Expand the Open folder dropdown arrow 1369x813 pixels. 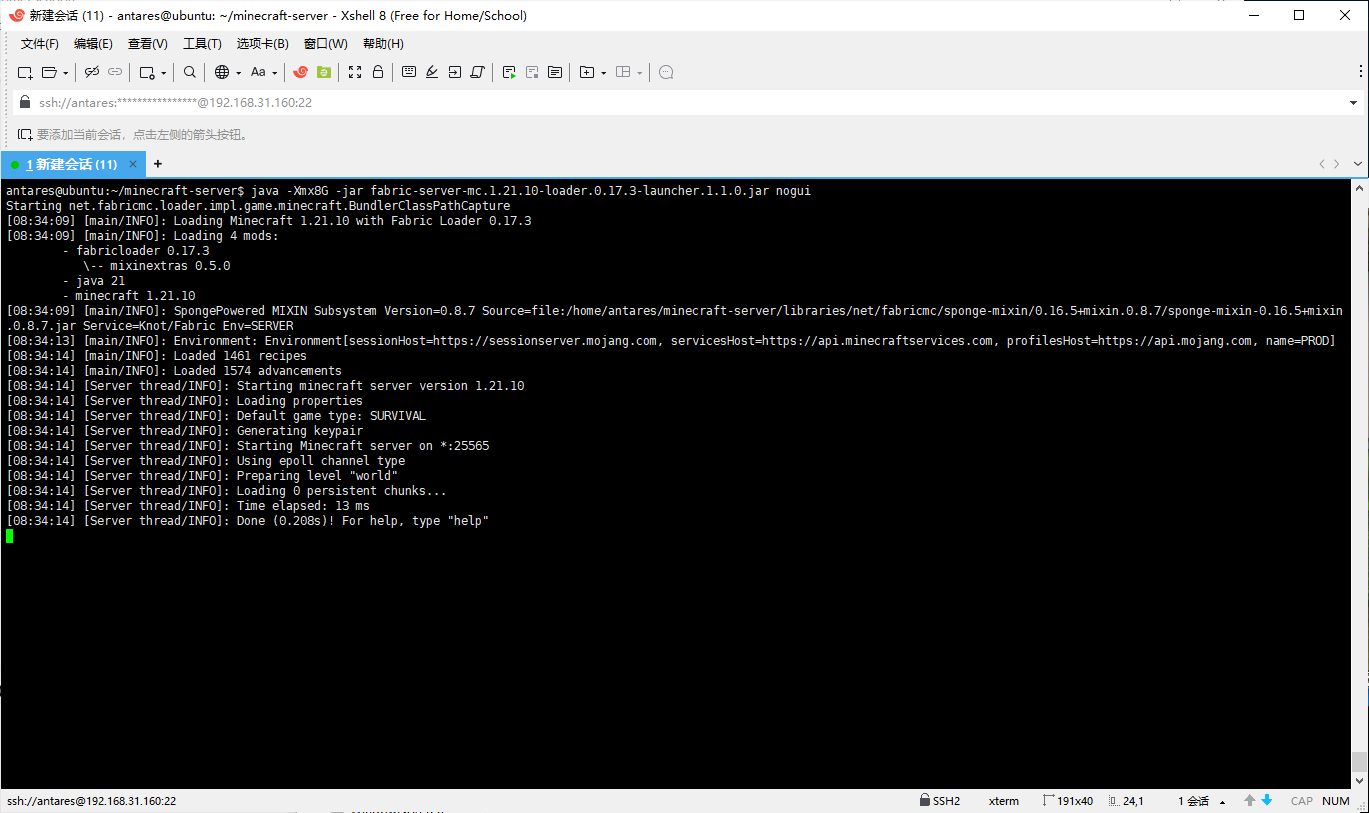pyautogui.click(x=66, y=73)
